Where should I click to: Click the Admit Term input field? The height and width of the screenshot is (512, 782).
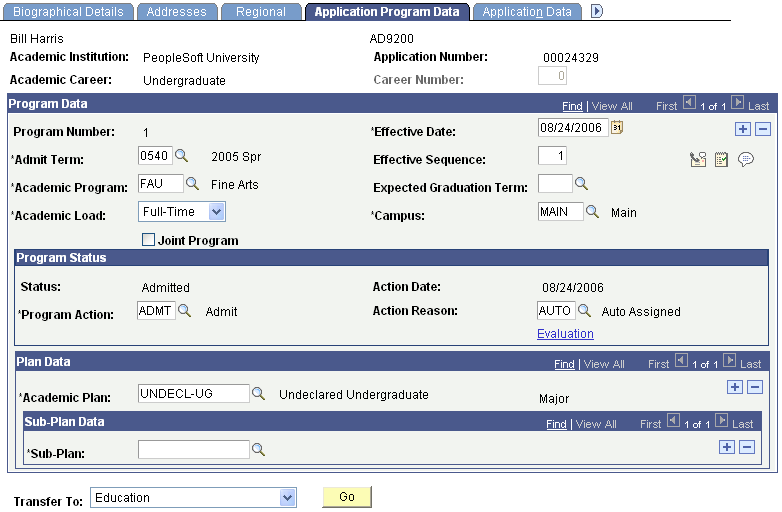(155, 156)
